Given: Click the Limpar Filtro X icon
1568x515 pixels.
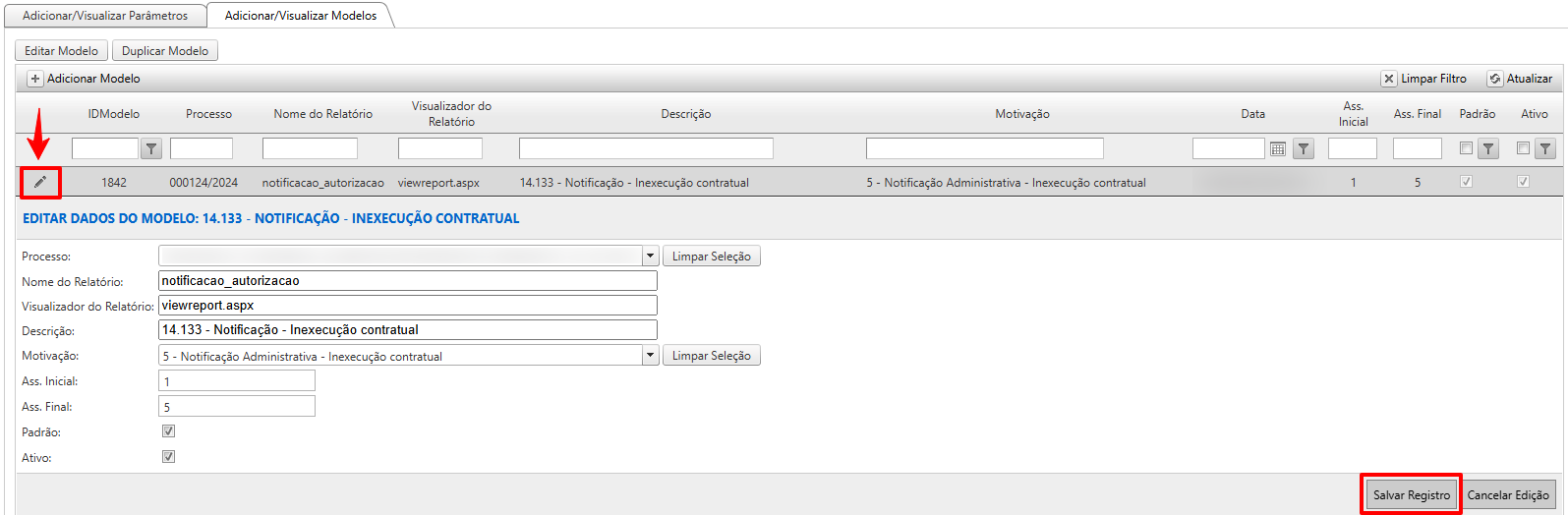Looking at the screenshot, I should pos(1388,79).
